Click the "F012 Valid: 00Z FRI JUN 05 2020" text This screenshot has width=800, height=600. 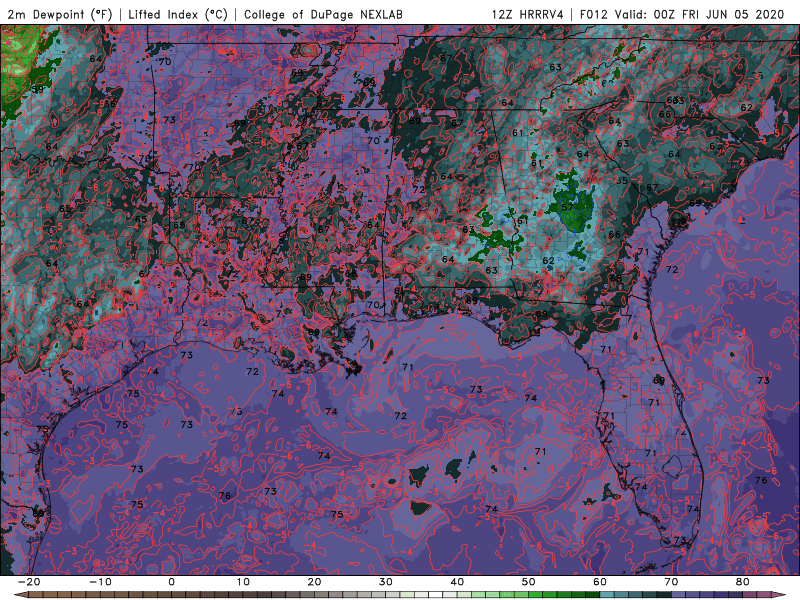(x=682, y=14)
